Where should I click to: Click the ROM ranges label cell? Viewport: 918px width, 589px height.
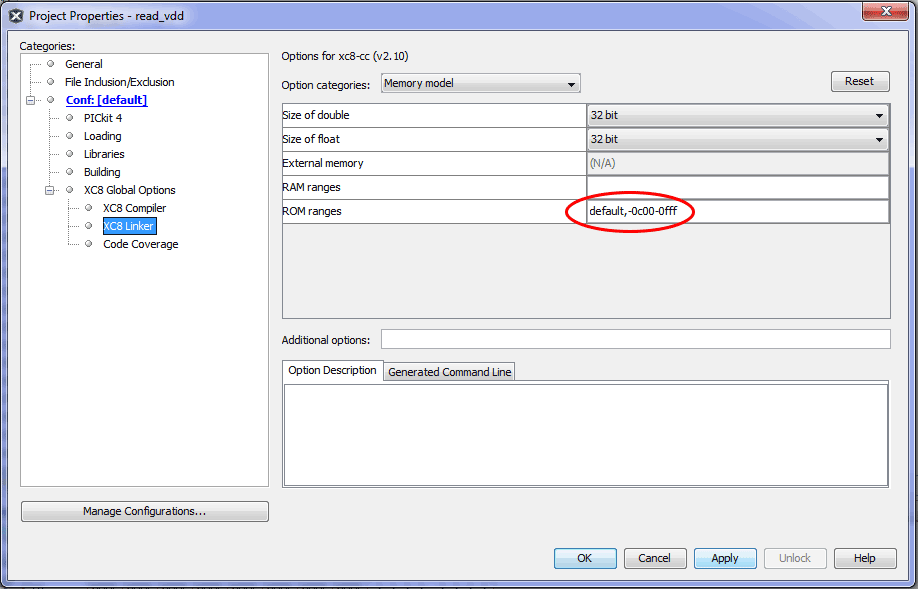[x=434, y=211]
